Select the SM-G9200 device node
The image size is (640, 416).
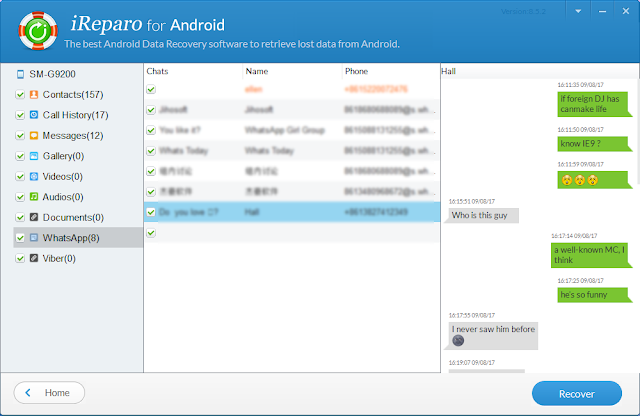[52, 74]
